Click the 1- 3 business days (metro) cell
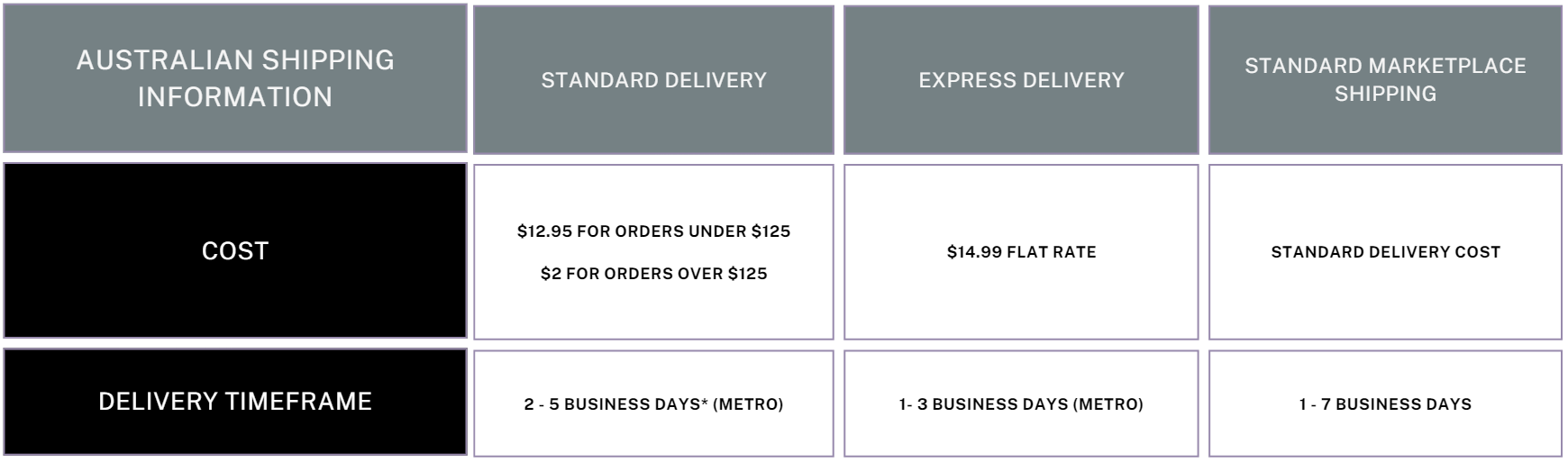 (1021, 404)
